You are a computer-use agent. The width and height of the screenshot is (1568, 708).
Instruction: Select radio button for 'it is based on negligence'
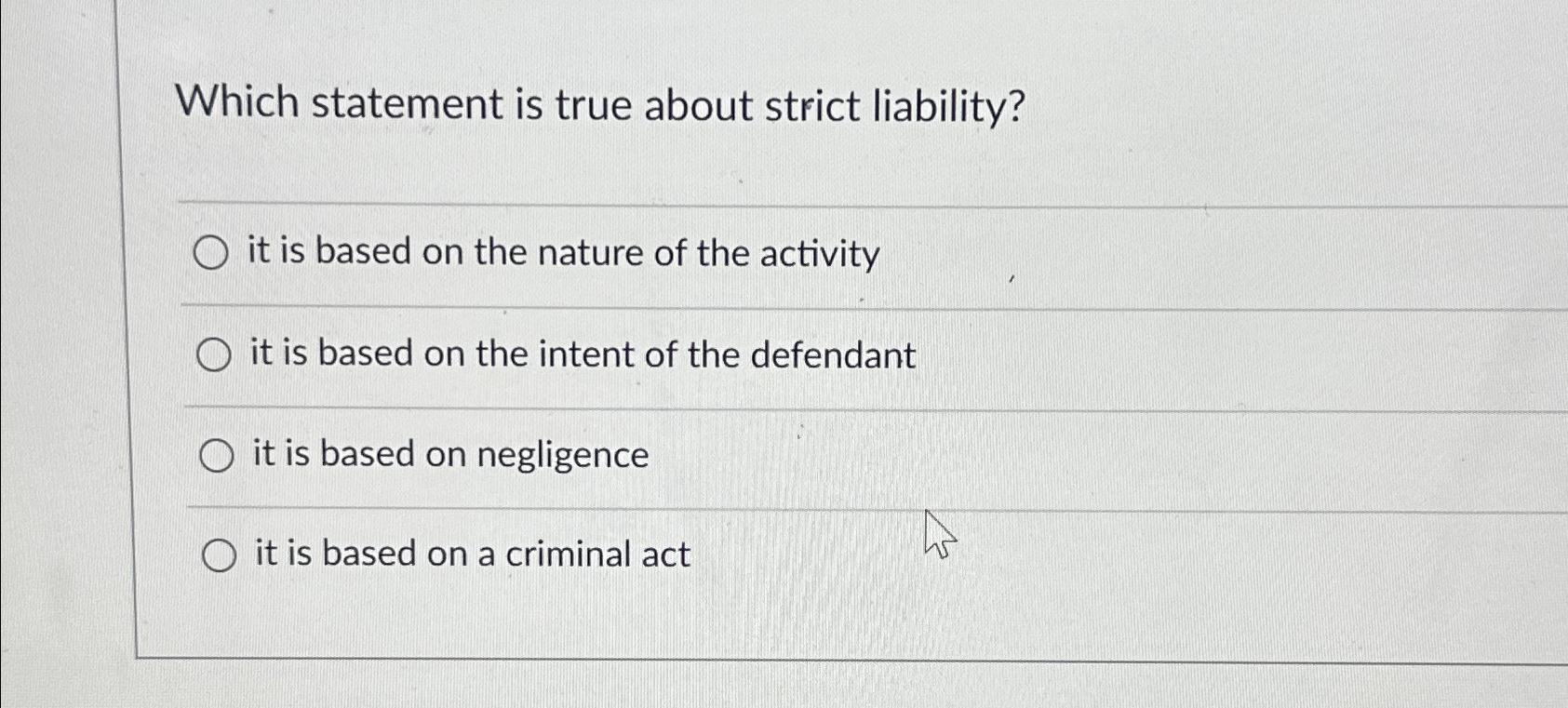click(x=218, y=455)
